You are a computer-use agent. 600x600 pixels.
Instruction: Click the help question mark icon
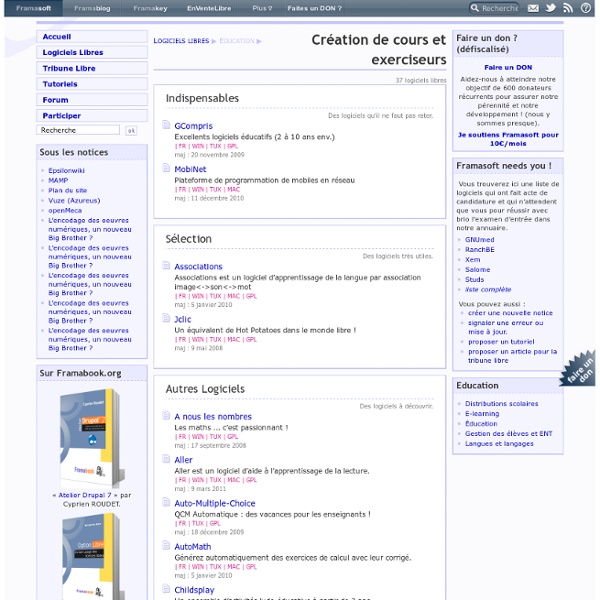pyautogui.click(x=585, y=8)
